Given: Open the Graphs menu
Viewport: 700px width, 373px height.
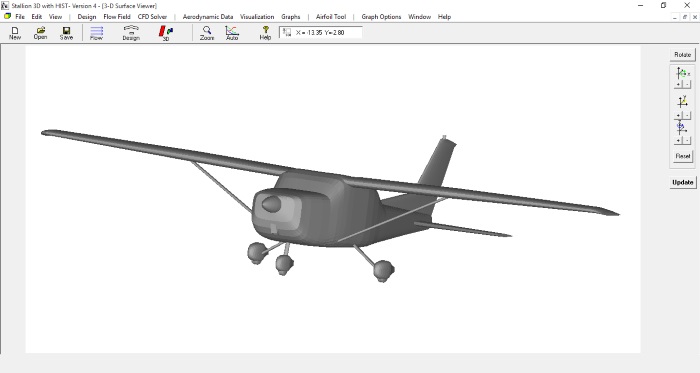Looking at the screenshot, I should coord(291,17).
